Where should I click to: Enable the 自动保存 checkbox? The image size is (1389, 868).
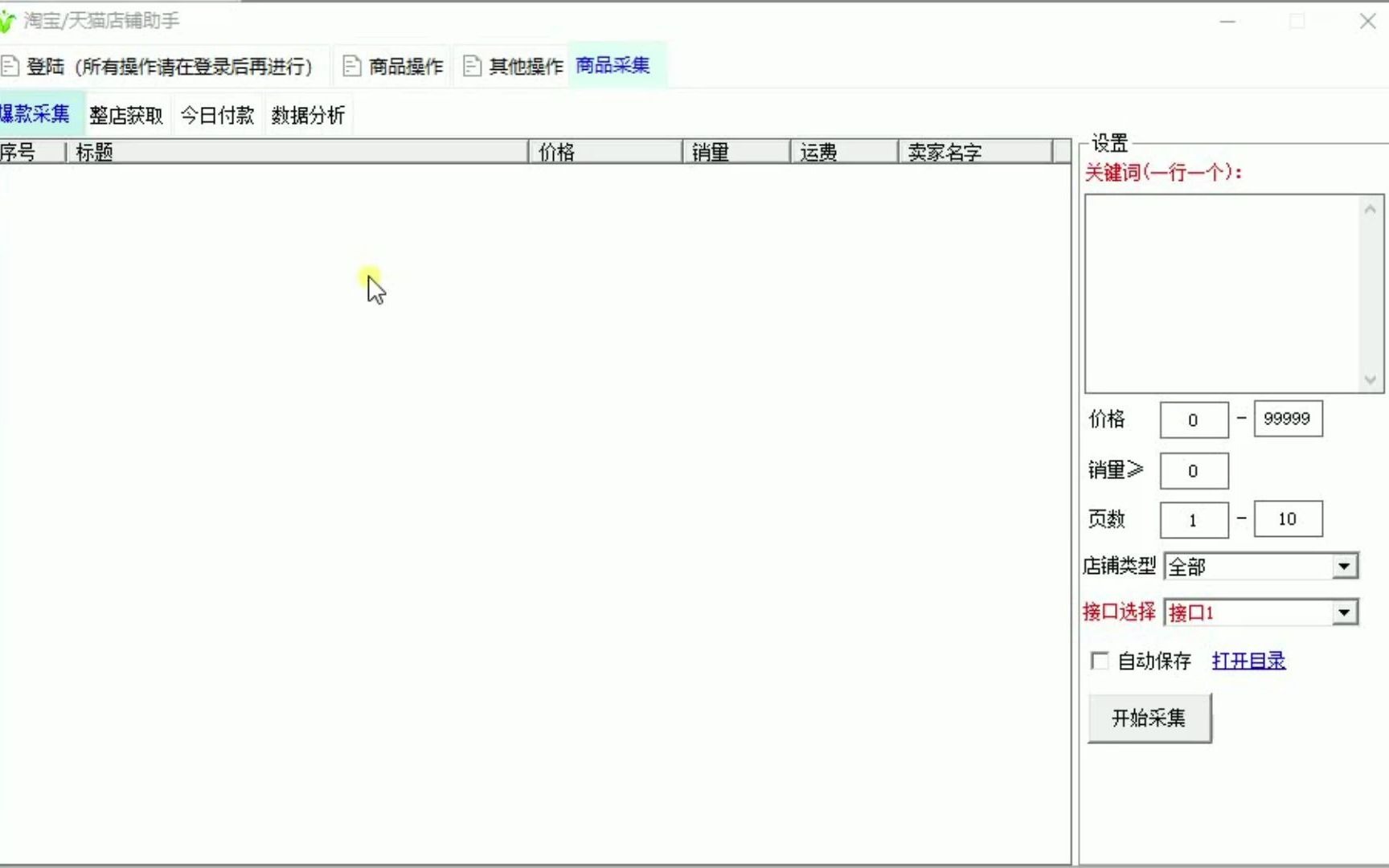[x=1099, y=661]
